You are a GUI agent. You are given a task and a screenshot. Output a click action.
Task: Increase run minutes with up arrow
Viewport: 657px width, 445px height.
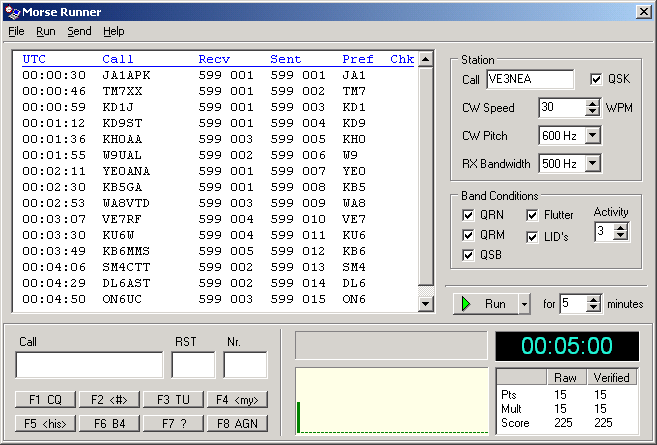593,298
